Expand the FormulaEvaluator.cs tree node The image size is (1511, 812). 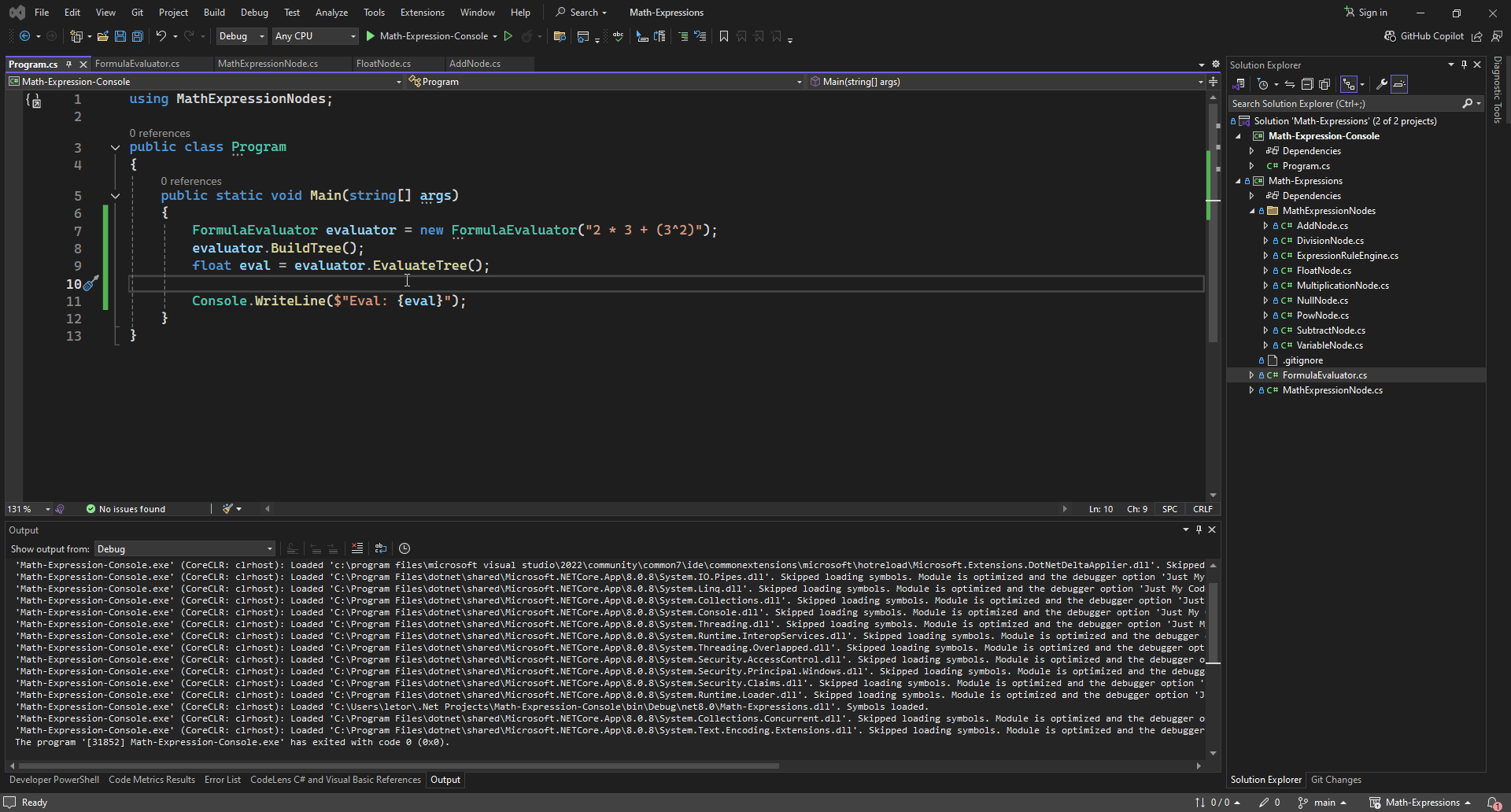tap(1251, 375)
